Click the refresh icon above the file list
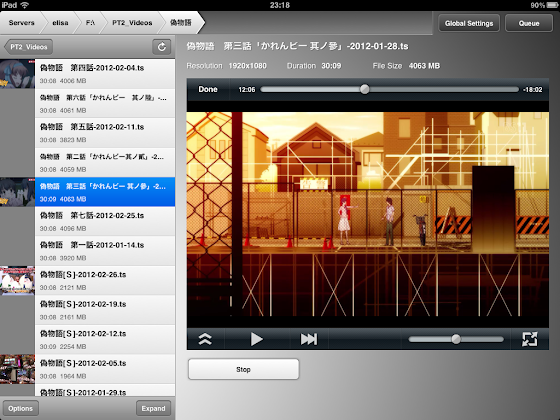The image size is (560, 420). pyautogui.click(x=161, y=47)
